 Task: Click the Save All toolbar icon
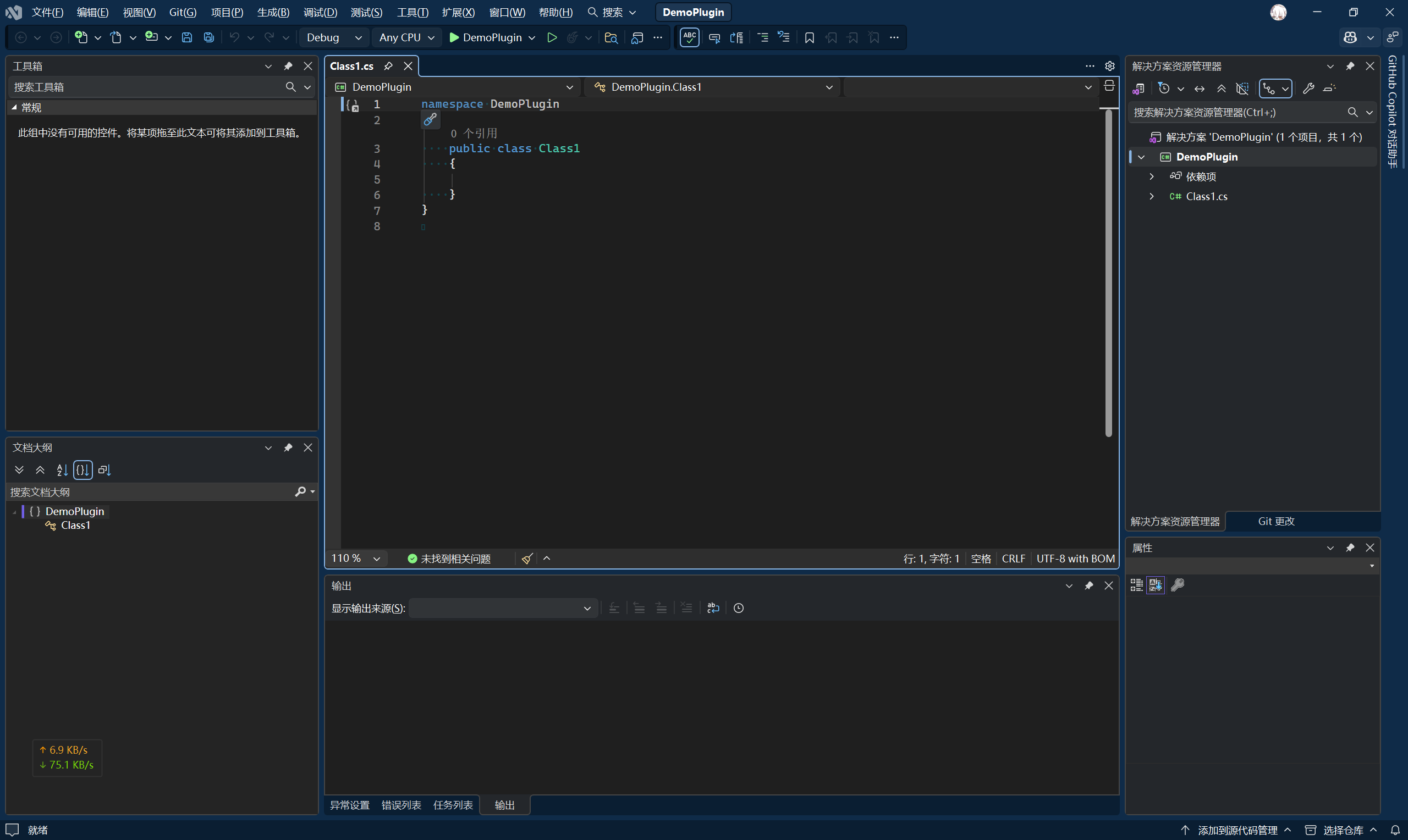click(x=208, y=37)
